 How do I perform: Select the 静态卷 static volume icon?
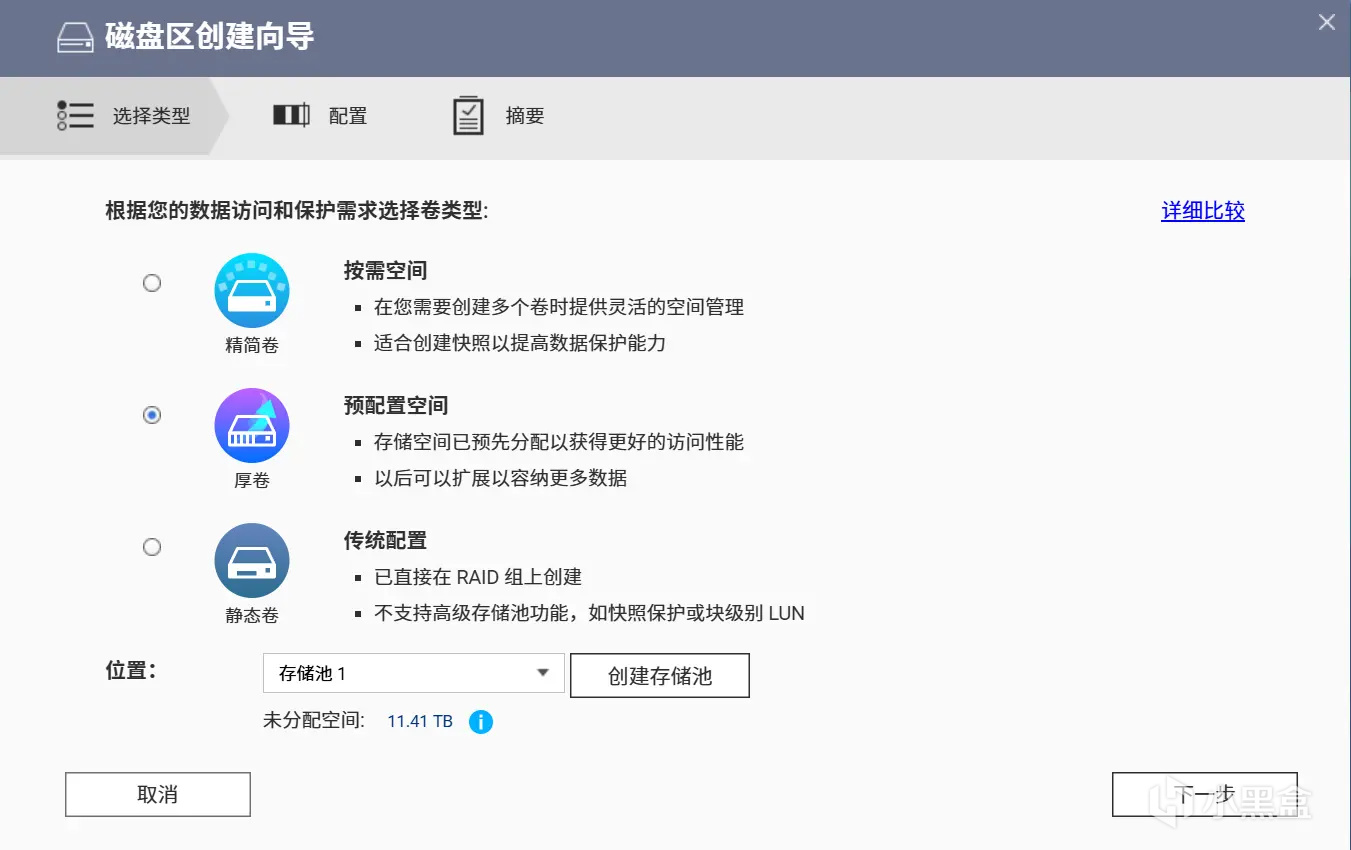pyautogui.click(x=252, y=561)
